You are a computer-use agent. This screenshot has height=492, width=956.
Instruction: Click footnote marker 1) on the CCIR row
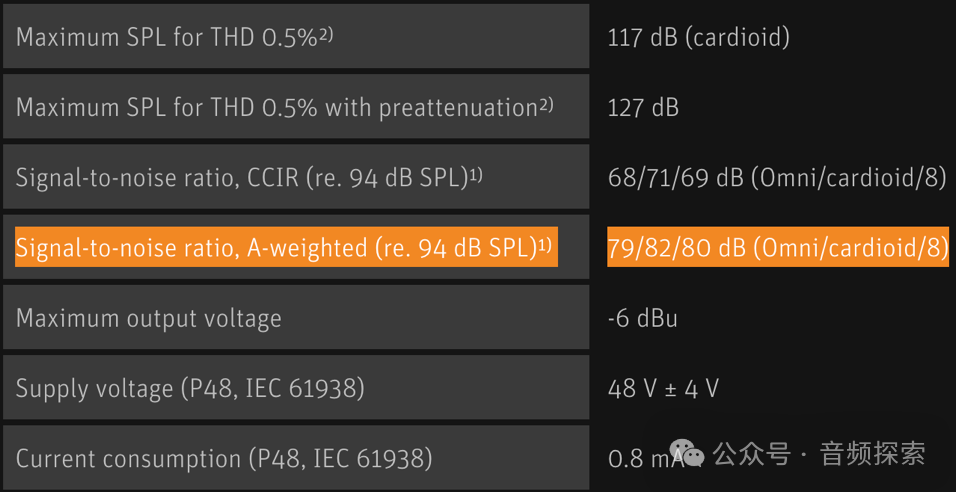(476, 173)
